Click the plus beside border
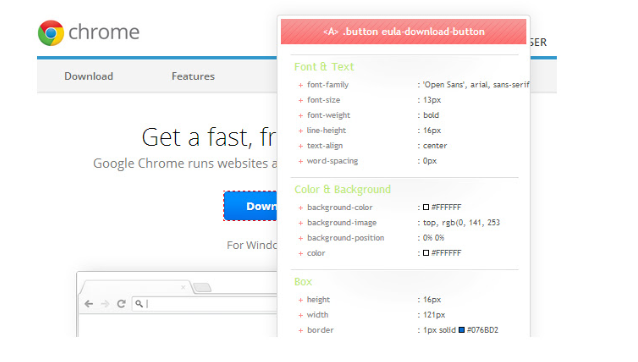638x362 pixels. coord(300,331)
